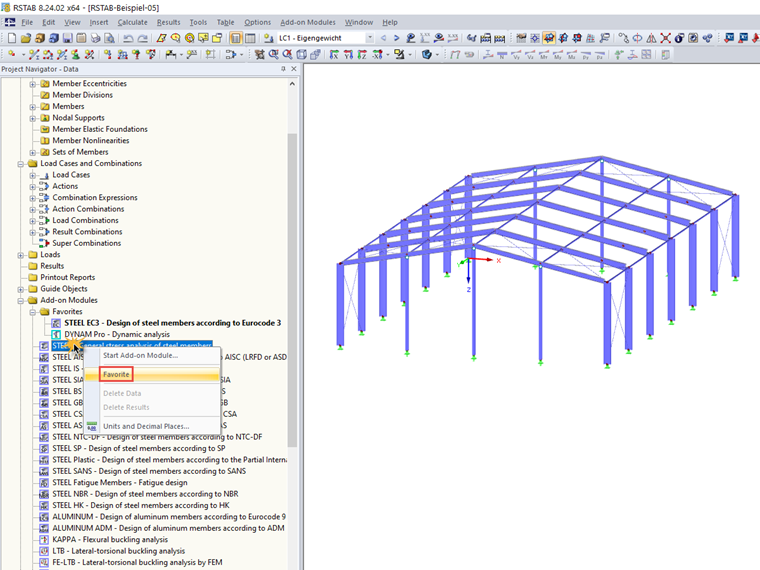Click the New model icon
Viewport: 760px width, 570px height.
[x=12, y=38]
